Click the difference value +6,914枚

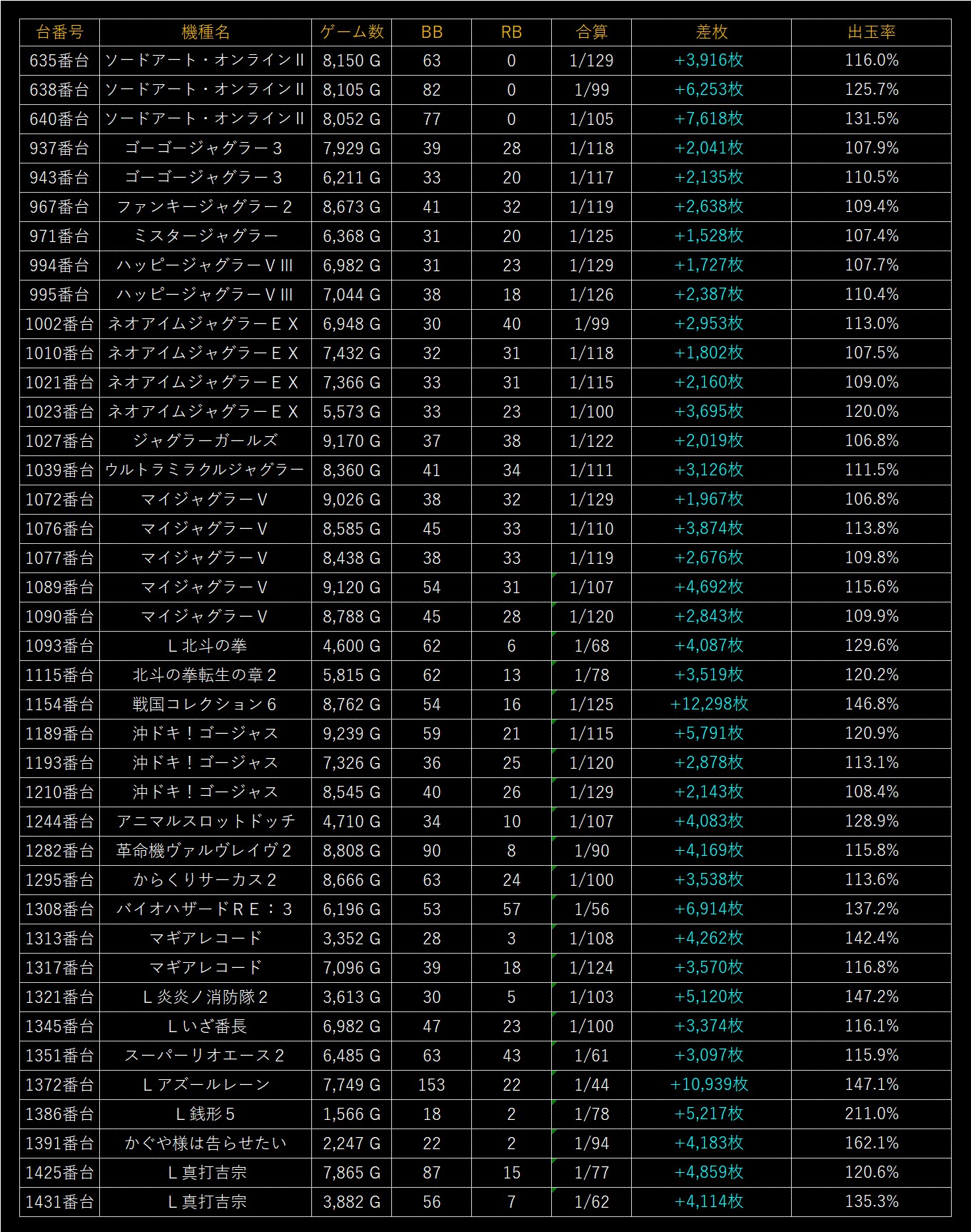pos(709,909)
